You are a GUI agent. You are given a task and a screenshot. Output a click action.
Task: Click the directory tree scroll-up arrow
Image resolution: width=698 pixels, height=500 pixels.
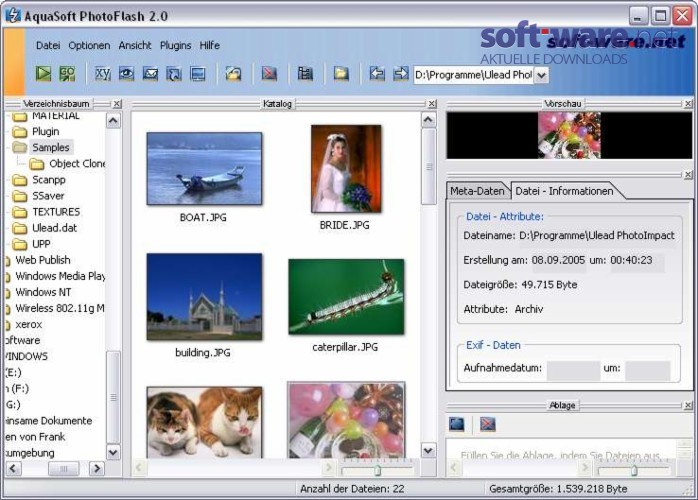pyautogui.click(x=113, y=120)
